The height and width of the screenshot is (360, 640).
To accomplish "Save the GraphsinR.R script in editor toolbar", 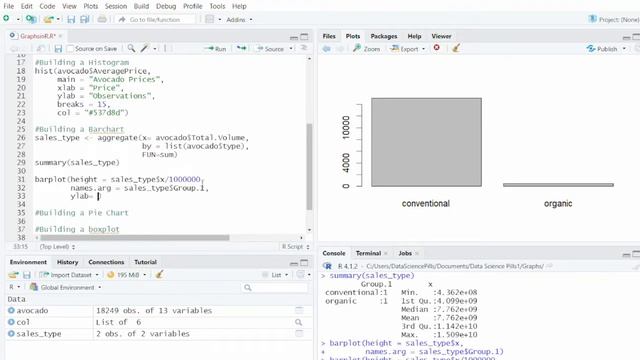I will click(x=58, y=49).
